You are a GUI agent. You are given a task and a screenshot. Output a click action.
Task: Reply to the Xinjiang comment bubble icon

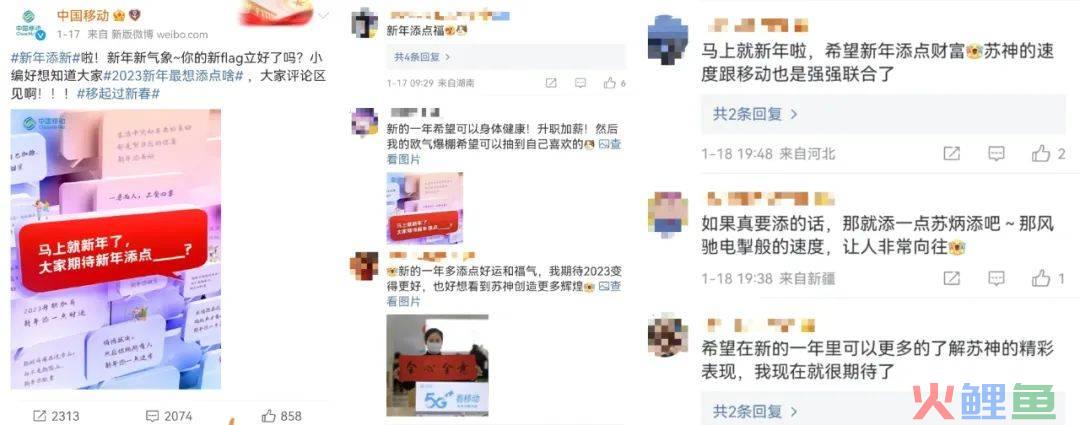996,278
